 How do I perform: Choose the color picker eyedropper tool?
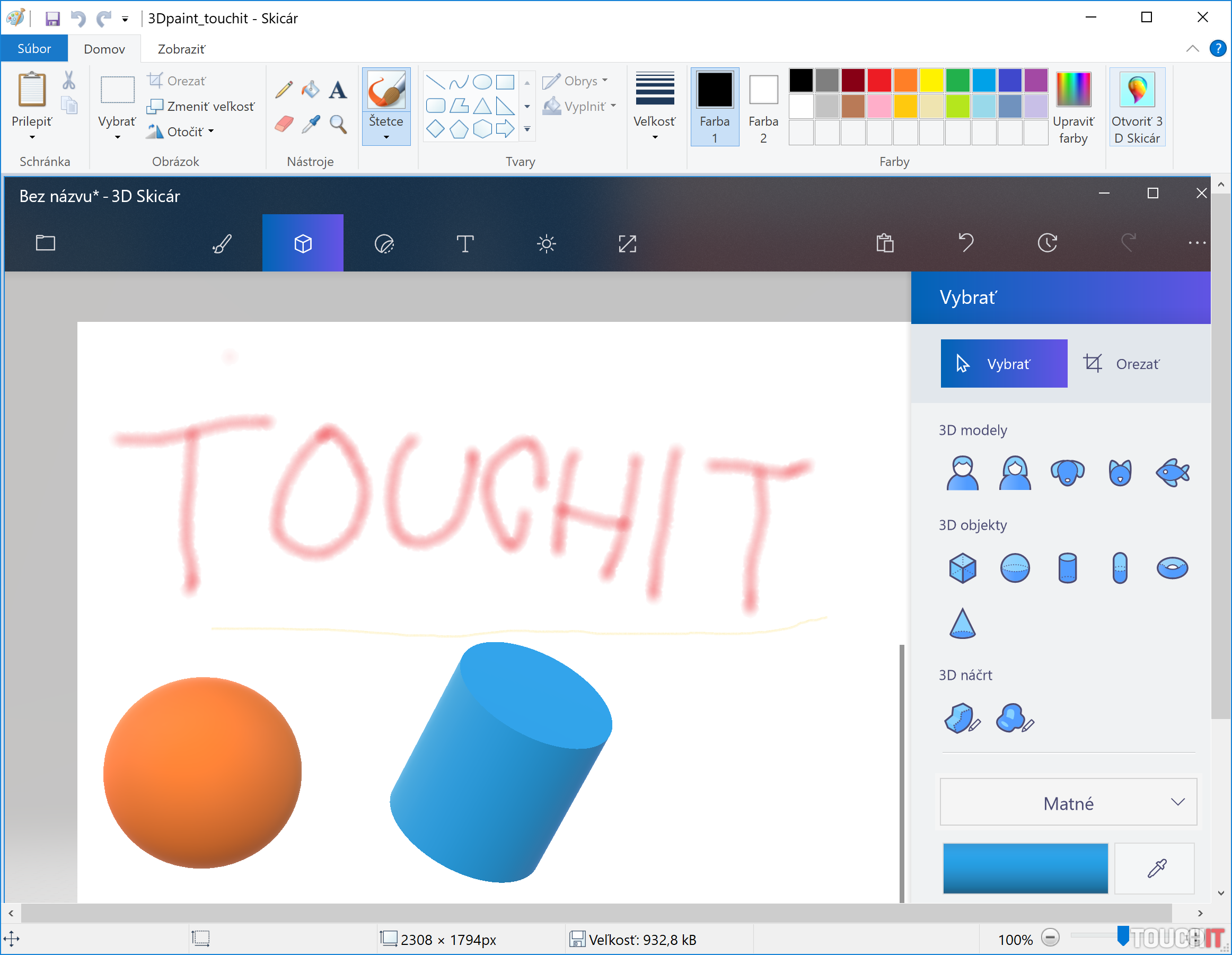tap(311, 124)
